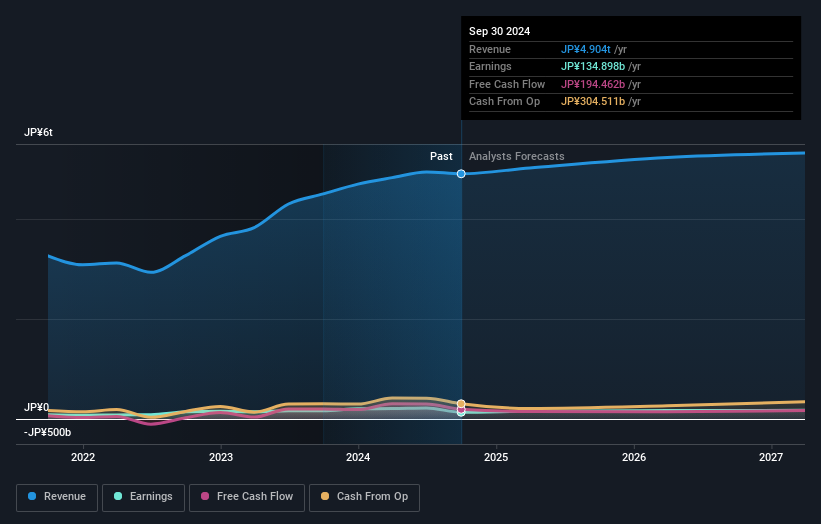Click the JP¥134.898b earnings value
821x524 pixels.
[593, 66]
